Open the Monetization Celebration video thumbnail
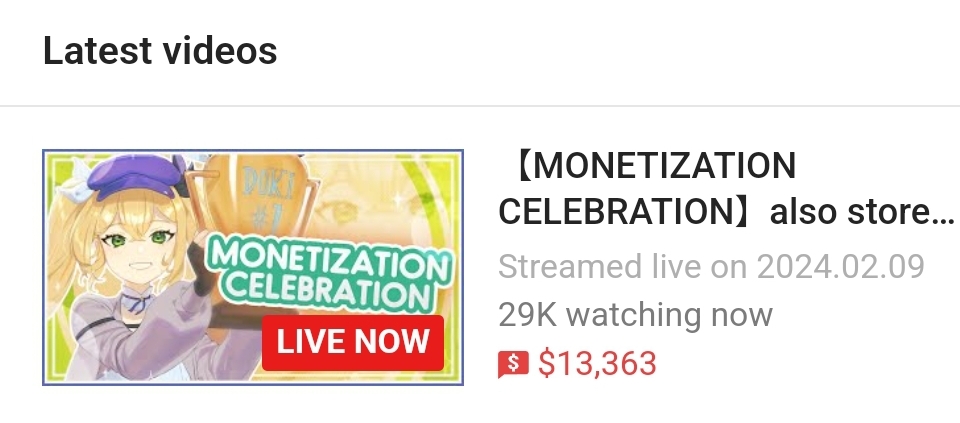Viewport: 960px width, 423px height. pyautogui.click(x=253, y=268)
